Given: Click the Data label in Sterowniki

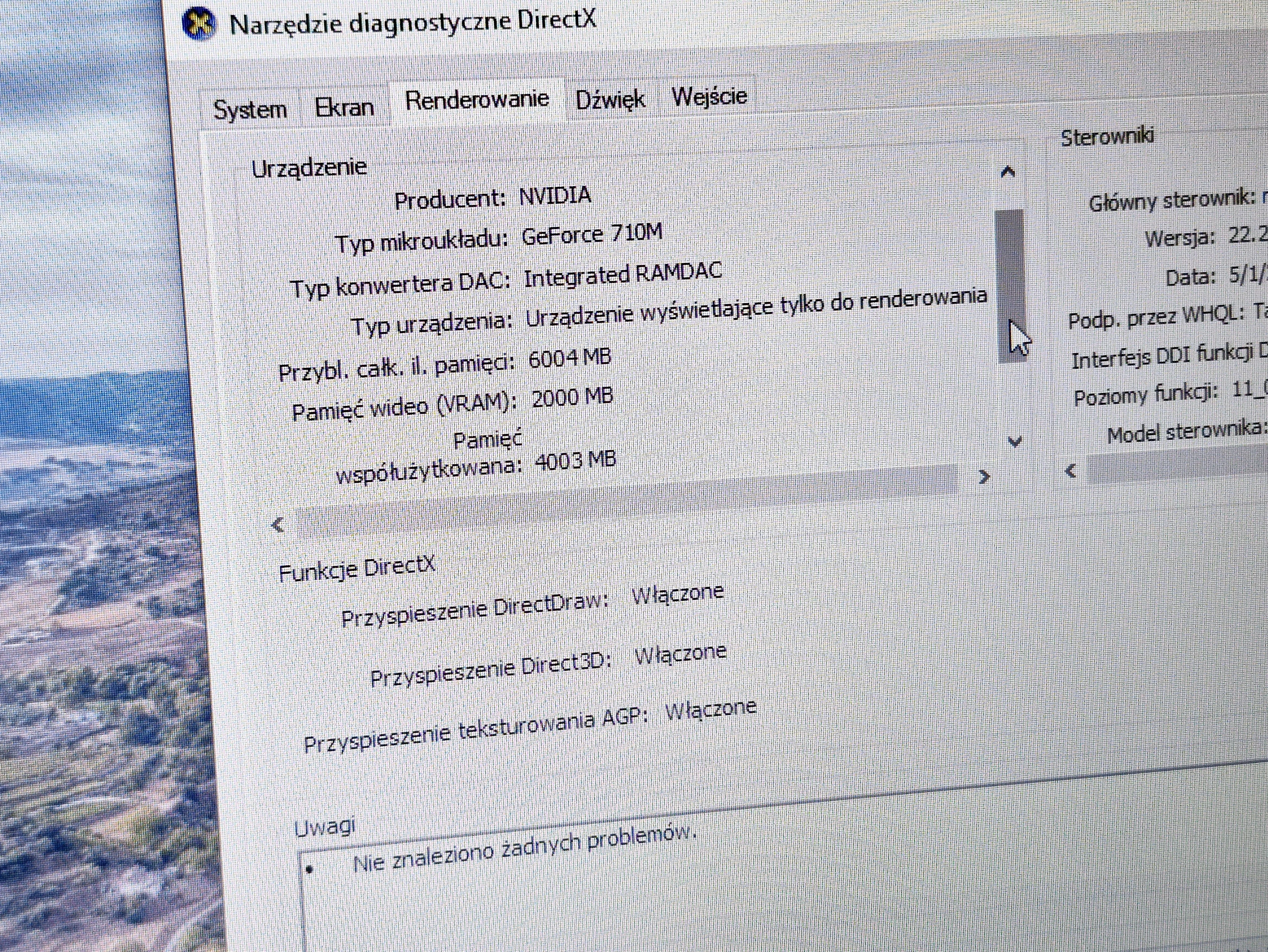Looking at the screenshot, I should (1190, 277).
